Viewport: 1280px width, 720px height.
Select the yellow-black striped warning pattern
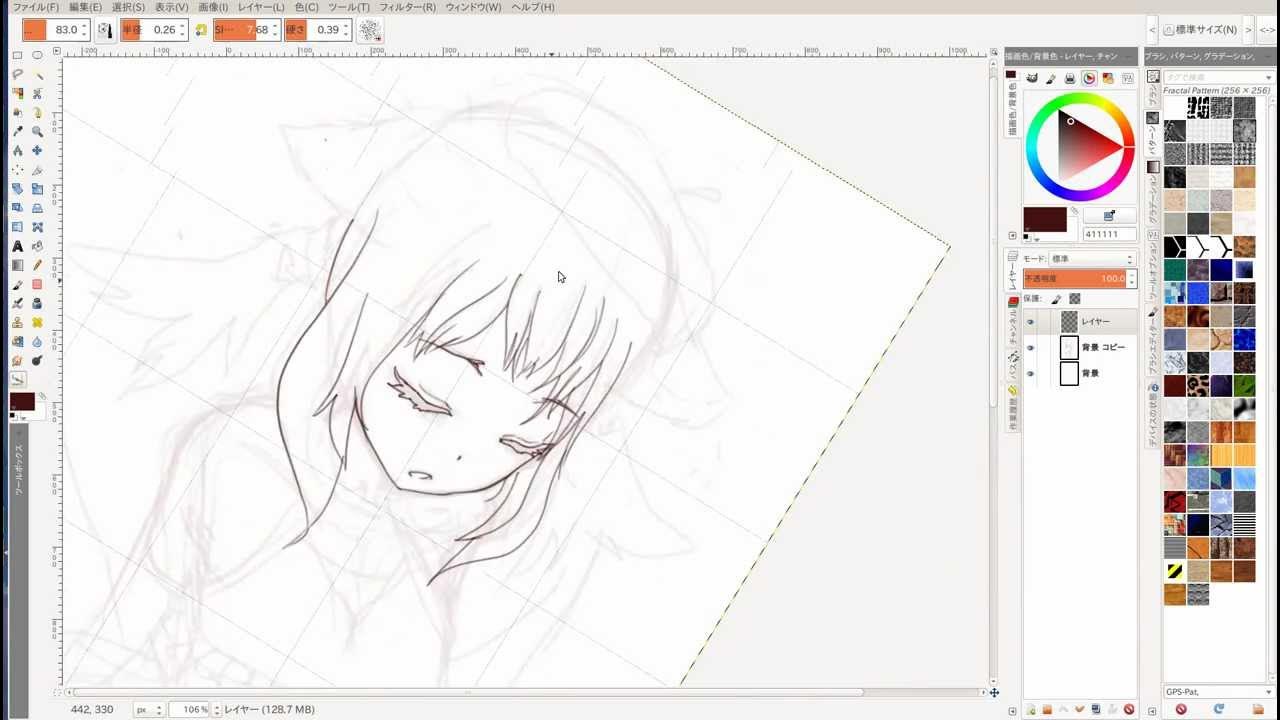(x=1175, y=572)
